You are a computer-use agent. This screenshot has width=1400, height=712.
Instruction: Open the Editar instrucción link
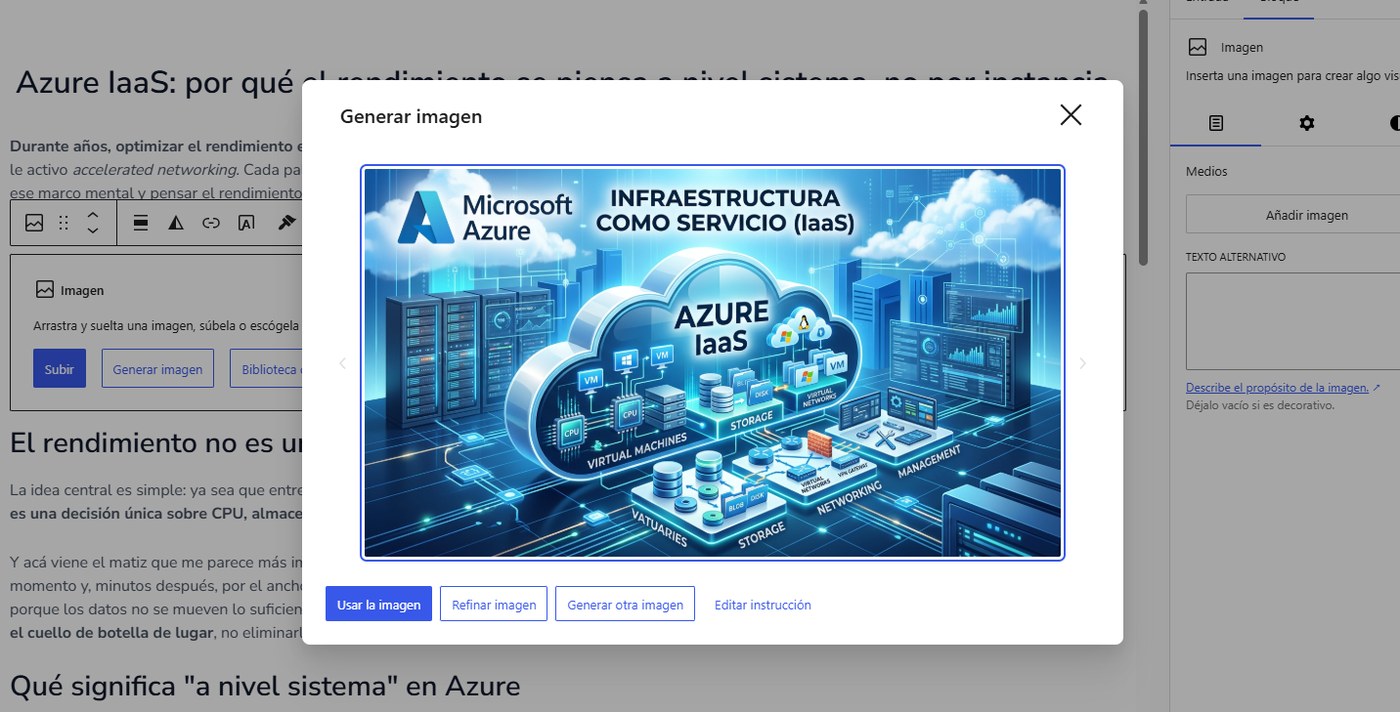(763, 605)
